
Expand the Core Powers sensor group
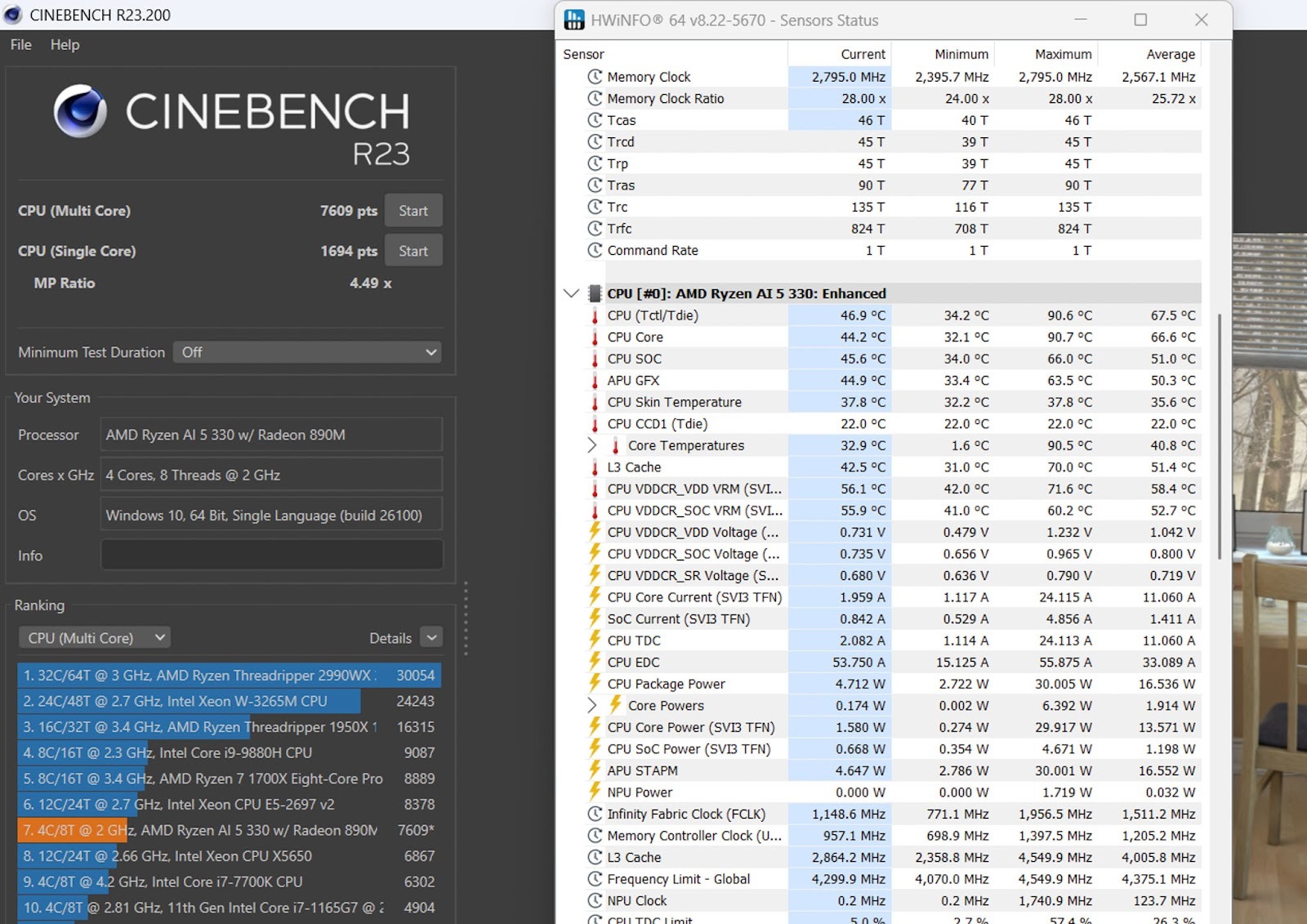tap(592, 705)
